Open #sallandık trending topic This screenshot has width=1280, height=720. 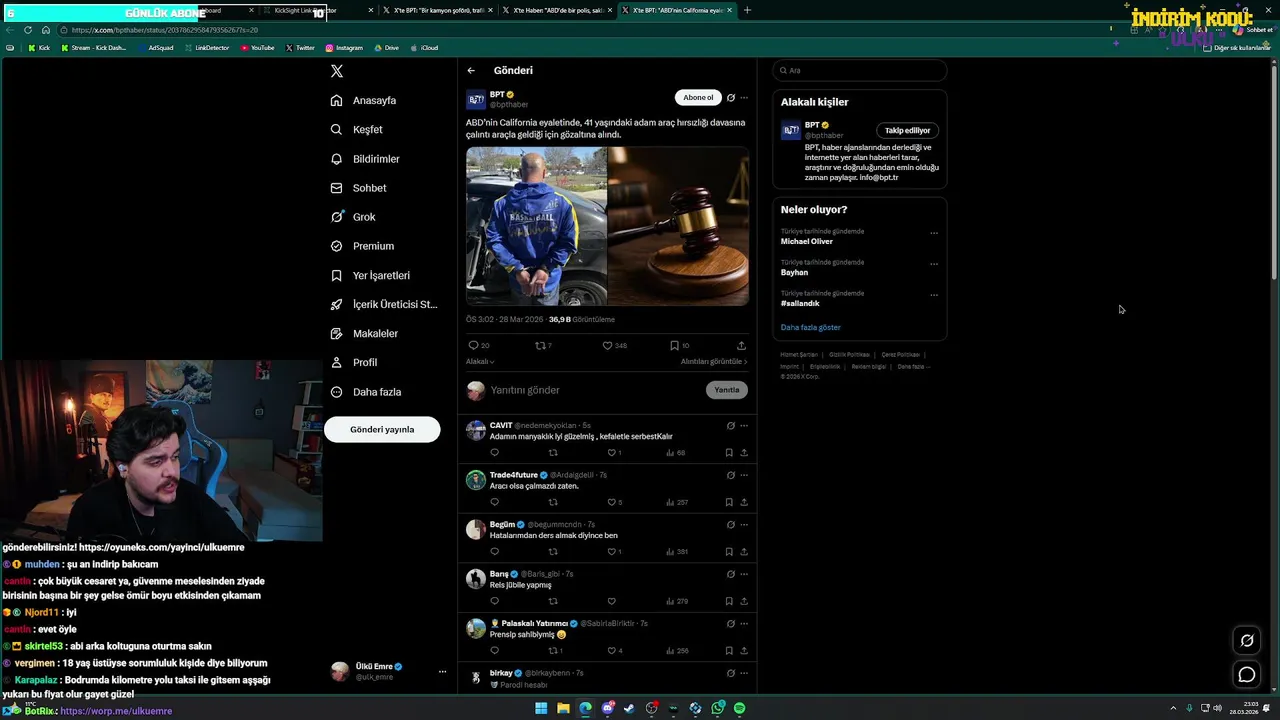point(800,303)
